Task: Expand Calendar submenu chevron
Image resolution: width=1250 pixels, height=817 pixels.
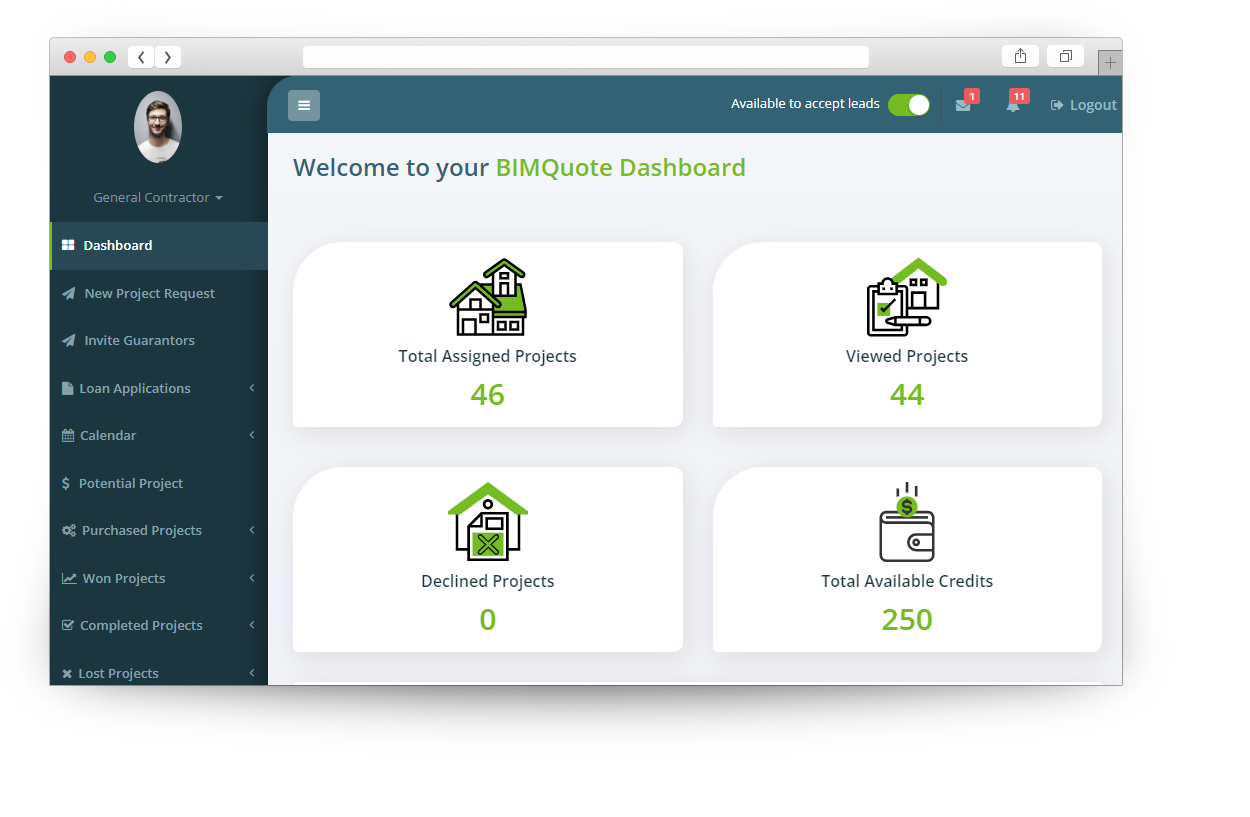Action: [x=252, y=435]
